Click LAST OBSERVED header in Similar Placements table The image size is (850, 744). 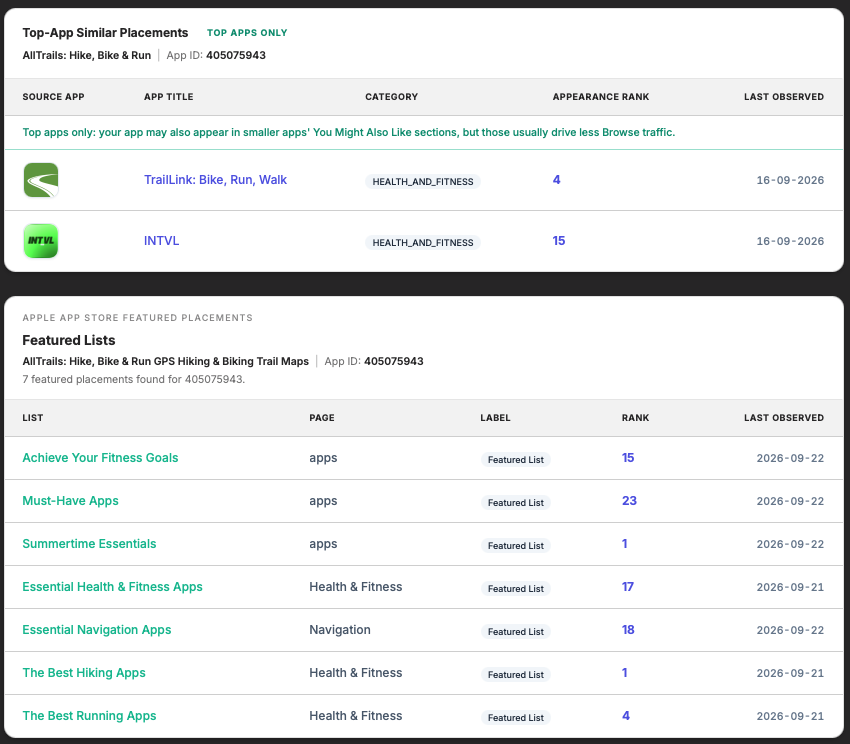click(784, 97)
